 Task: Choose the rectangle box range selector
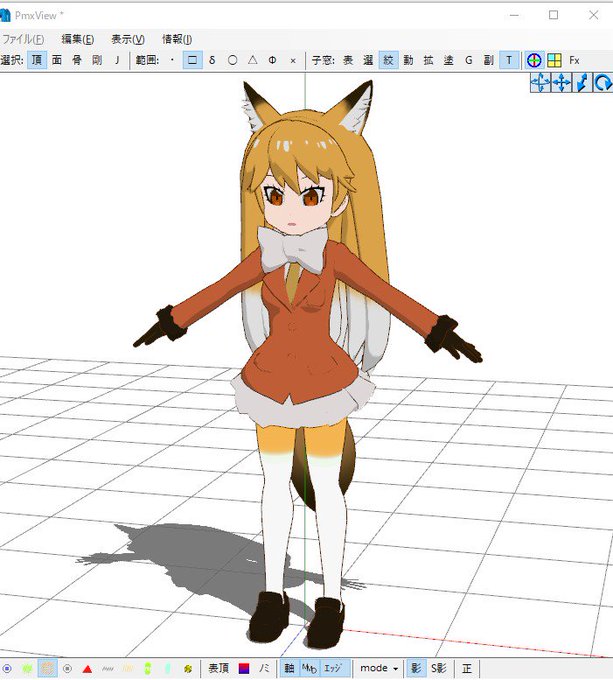[x=192, y=60]
